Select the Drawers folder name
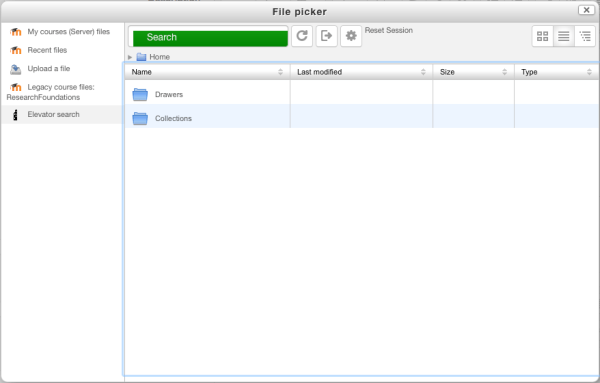Image resolution: width=600 pixels, height=383 pixels. pyautogui.click(x=169, y=95)
